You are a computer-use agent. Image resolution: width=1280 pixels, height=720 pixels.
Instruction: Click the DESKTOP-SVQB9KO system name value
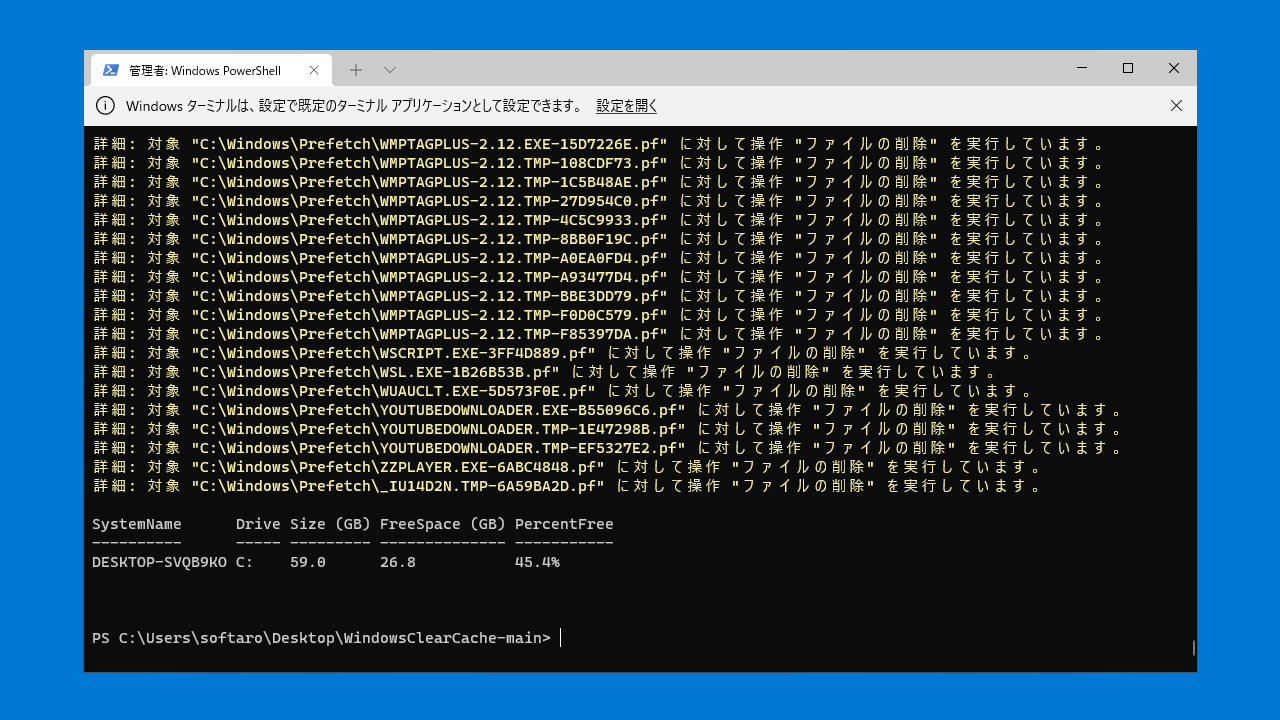159,562
